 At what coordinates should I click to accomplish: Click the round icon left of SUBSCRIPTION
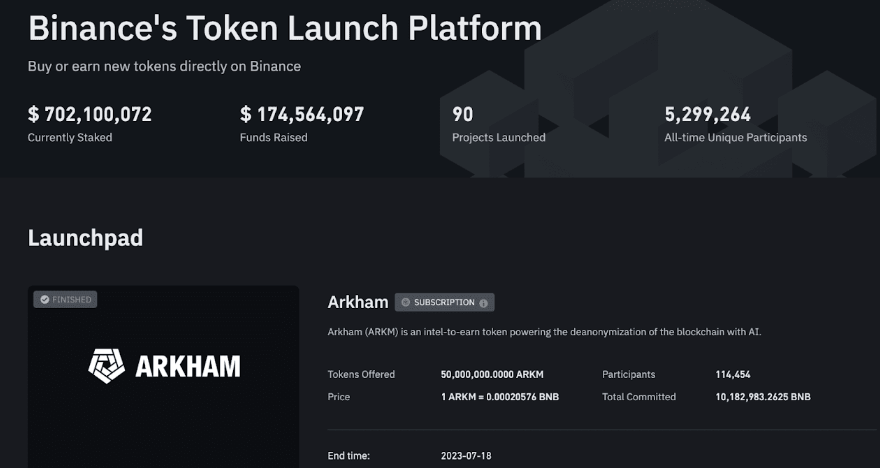click(x=406, y=302)
